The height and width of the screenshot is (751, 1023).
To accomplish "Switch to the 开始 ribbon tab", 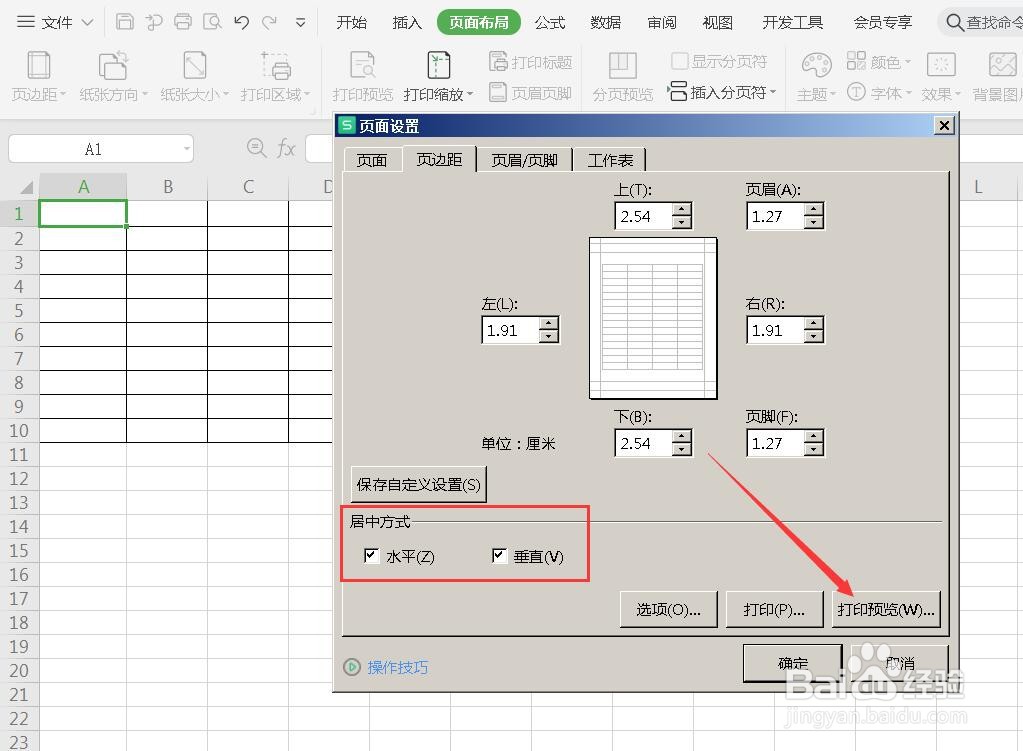I will click(352, 23).
